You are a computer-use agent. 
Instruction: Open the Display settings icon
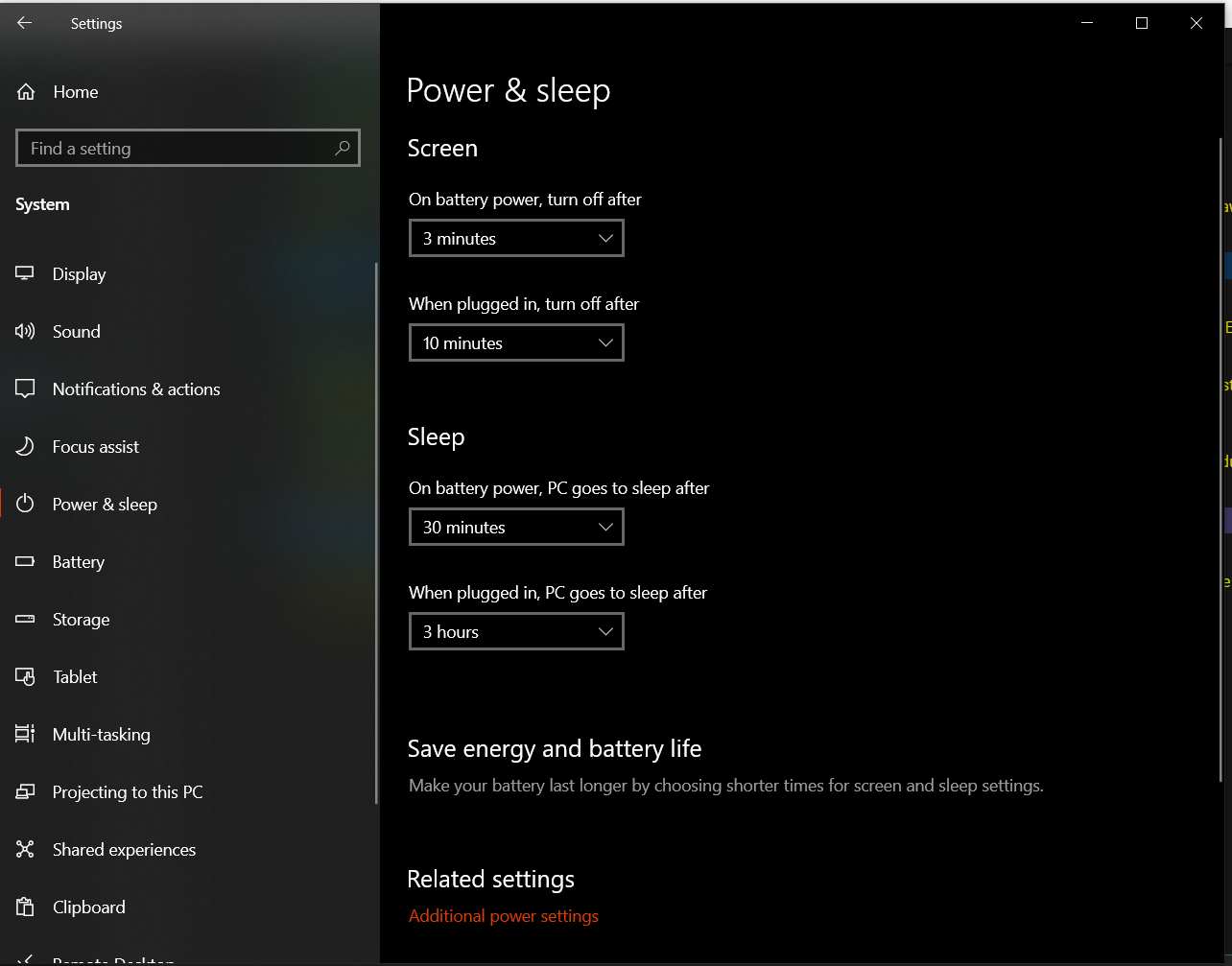coord(23,273)
